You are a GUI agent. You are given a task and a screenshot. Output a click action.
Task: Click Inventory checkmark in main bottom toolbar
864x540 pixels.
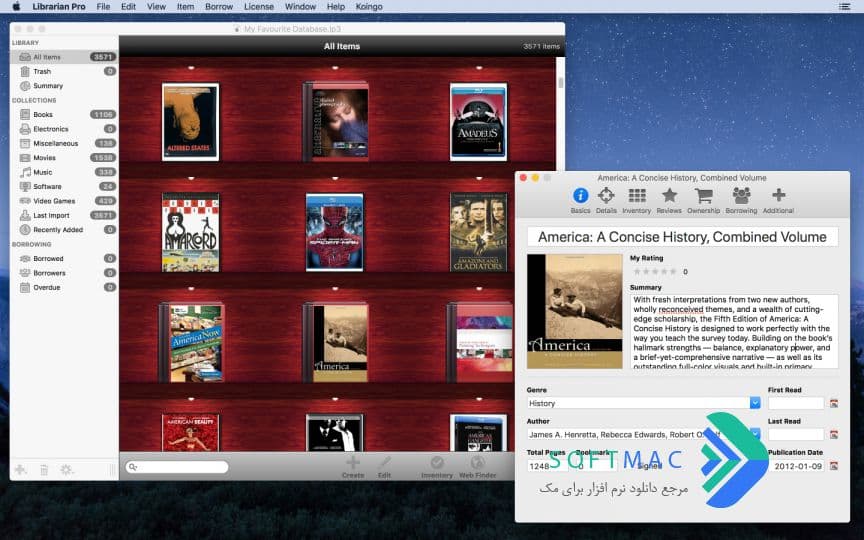437,467
